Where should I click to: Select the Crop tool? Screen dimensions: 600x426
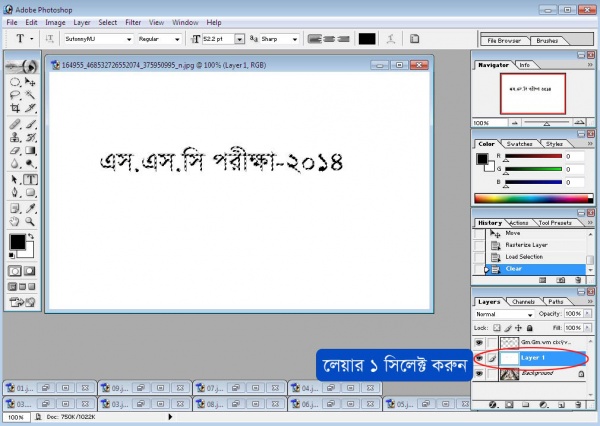[15, 108]
